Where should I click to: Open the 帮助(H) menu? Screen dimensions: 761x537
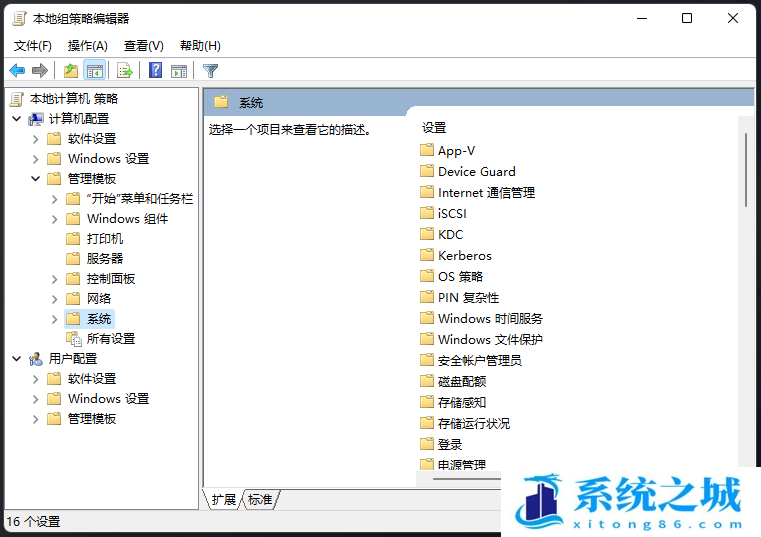coord(200,46)
